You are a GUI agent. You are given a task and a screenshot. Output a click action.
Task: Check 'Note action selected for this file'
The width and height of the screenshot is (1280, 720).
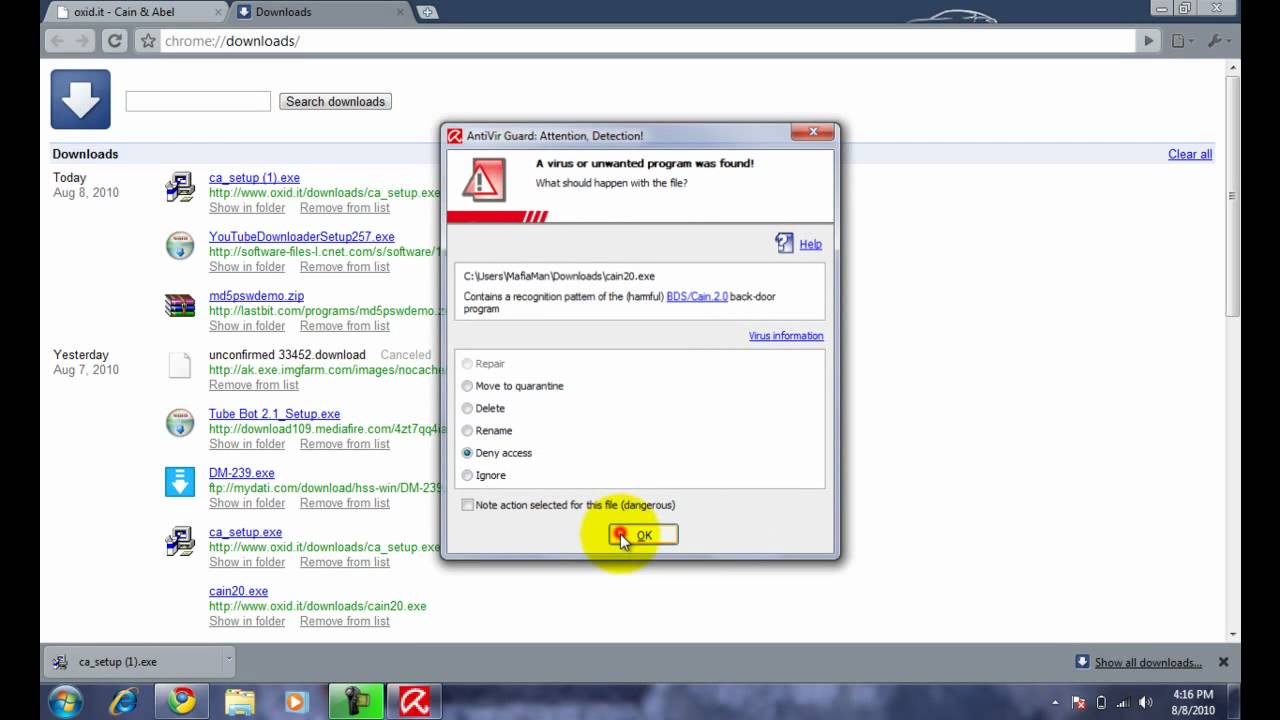(467, 505)
